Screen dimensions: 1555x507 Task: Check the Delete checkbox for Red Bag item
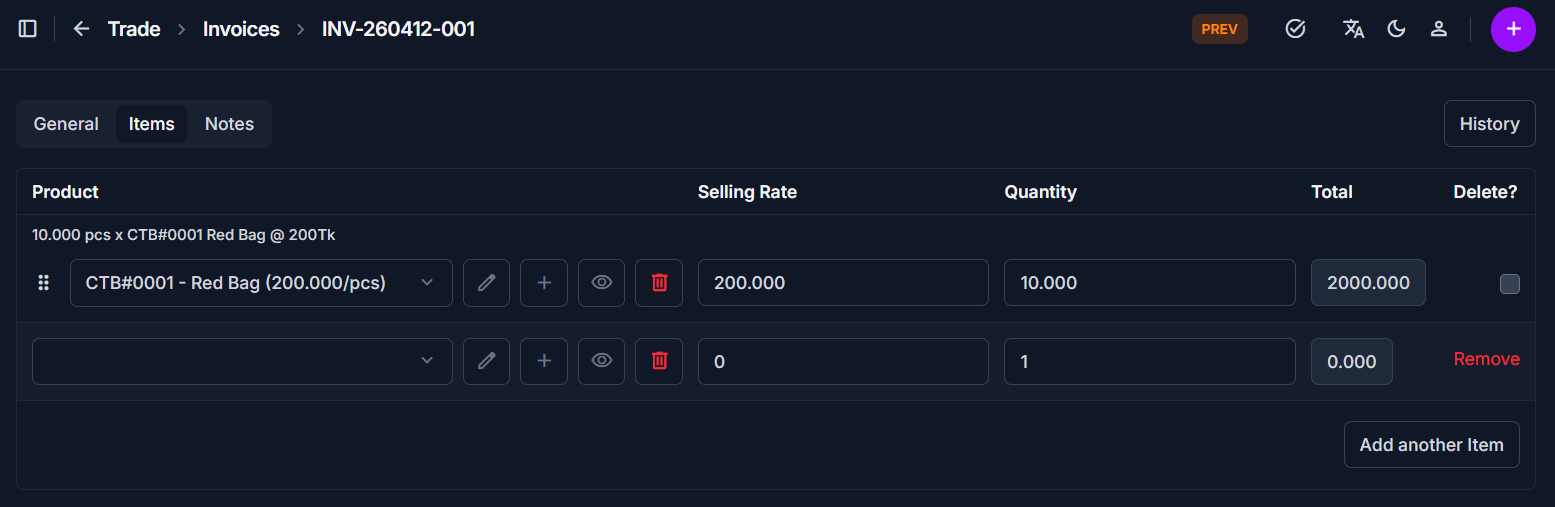click(x=1509, y=284)
